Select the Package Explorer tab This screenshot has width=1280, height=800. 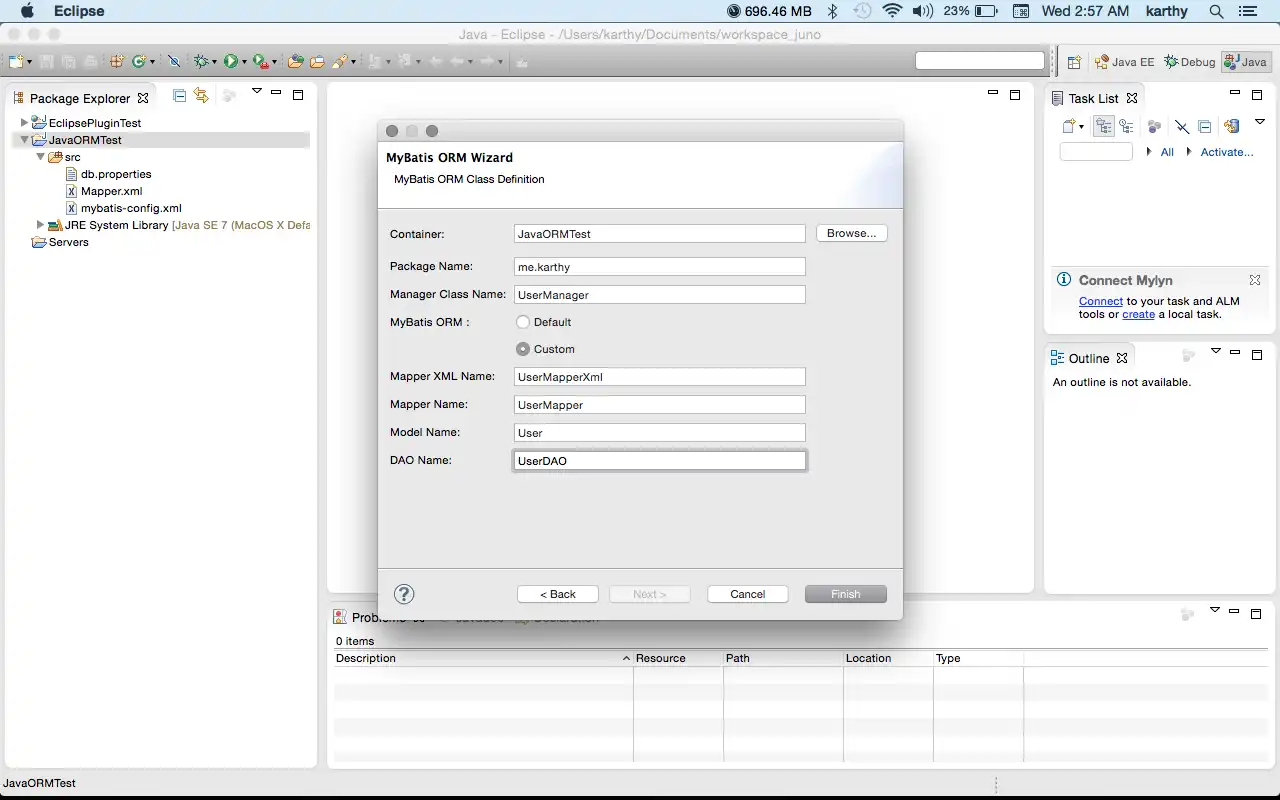(x=80, y=98)
